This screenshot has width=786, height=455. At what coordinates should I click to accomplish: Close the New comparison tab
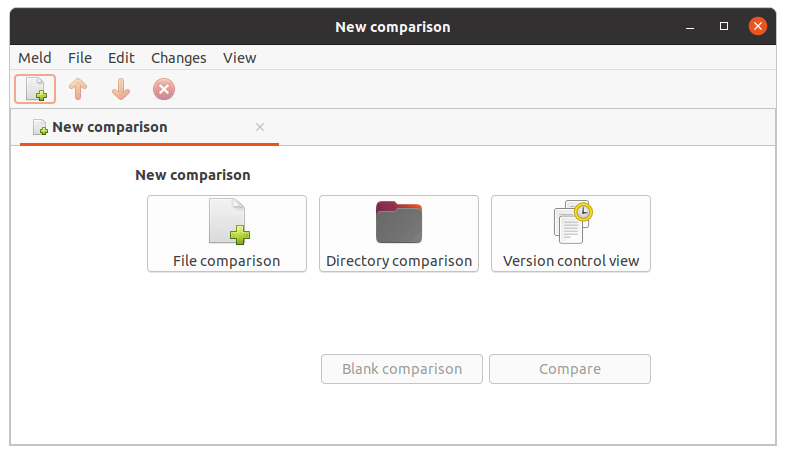260,127
